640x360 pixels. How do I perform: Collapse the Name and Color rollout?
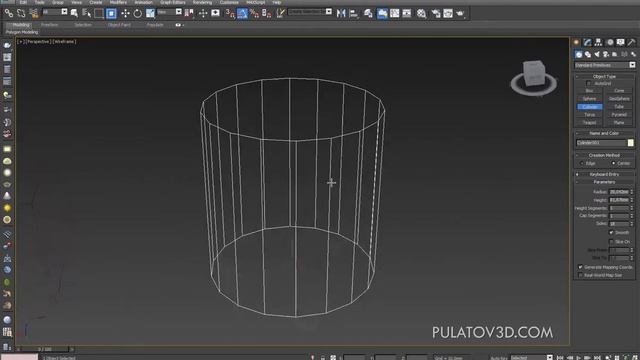pos(604,133)
